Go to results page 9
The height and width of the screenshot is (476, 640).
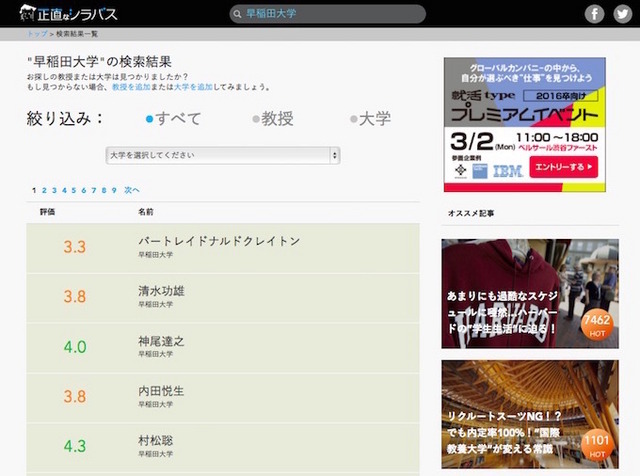coord(113,190)
